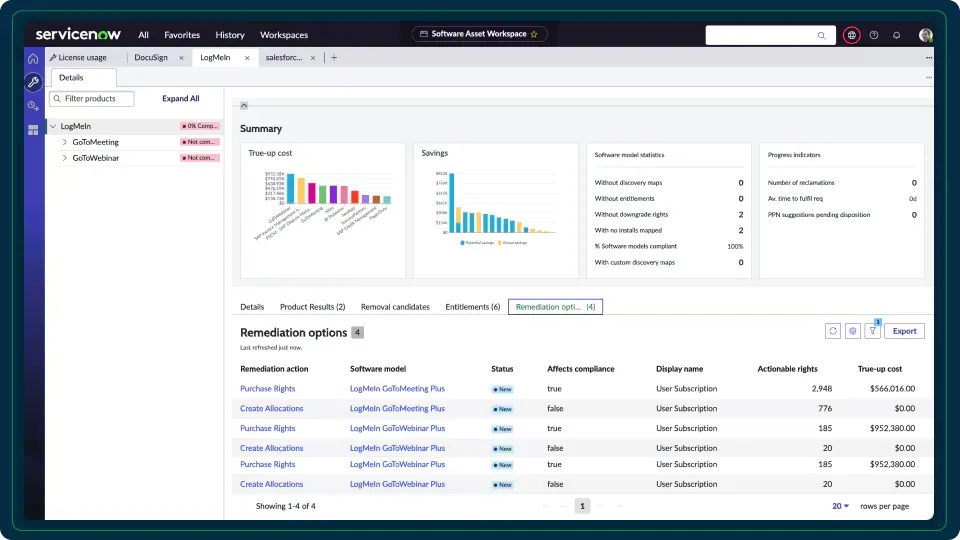The width and height of the screenshot is (960, 540).
Task: Open the rows per page dropdown
Action: click(x=840, y=506)
